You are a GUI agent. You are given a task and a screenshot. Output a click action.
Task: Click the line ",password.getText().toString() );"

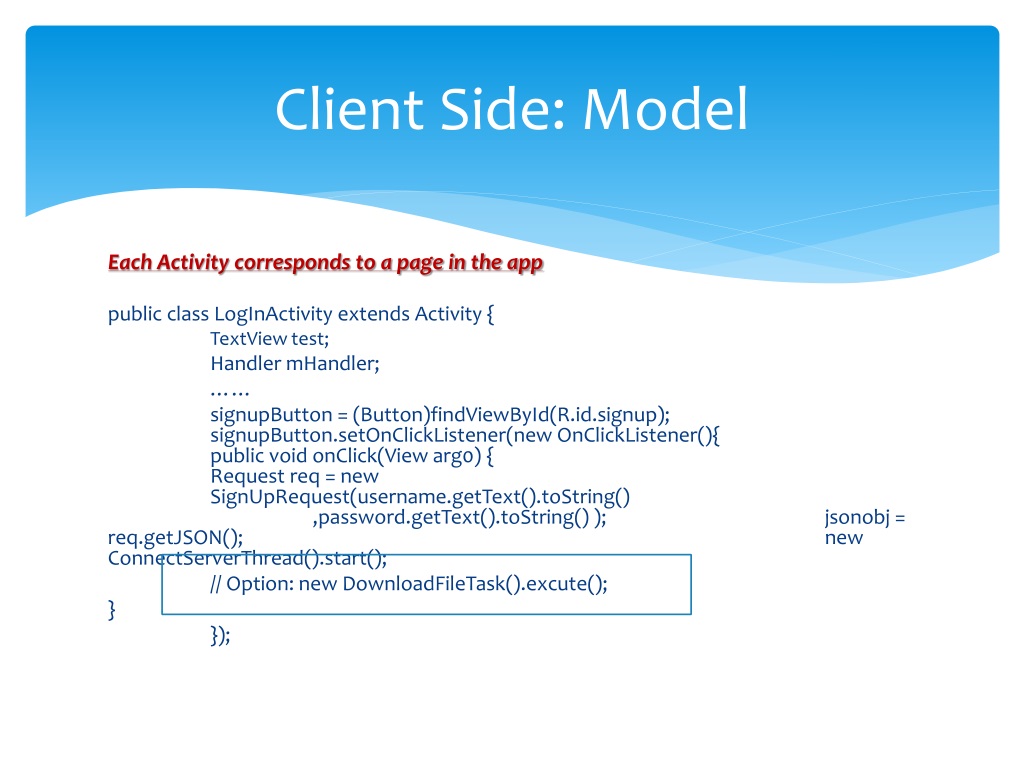click(x=459, y=518)
